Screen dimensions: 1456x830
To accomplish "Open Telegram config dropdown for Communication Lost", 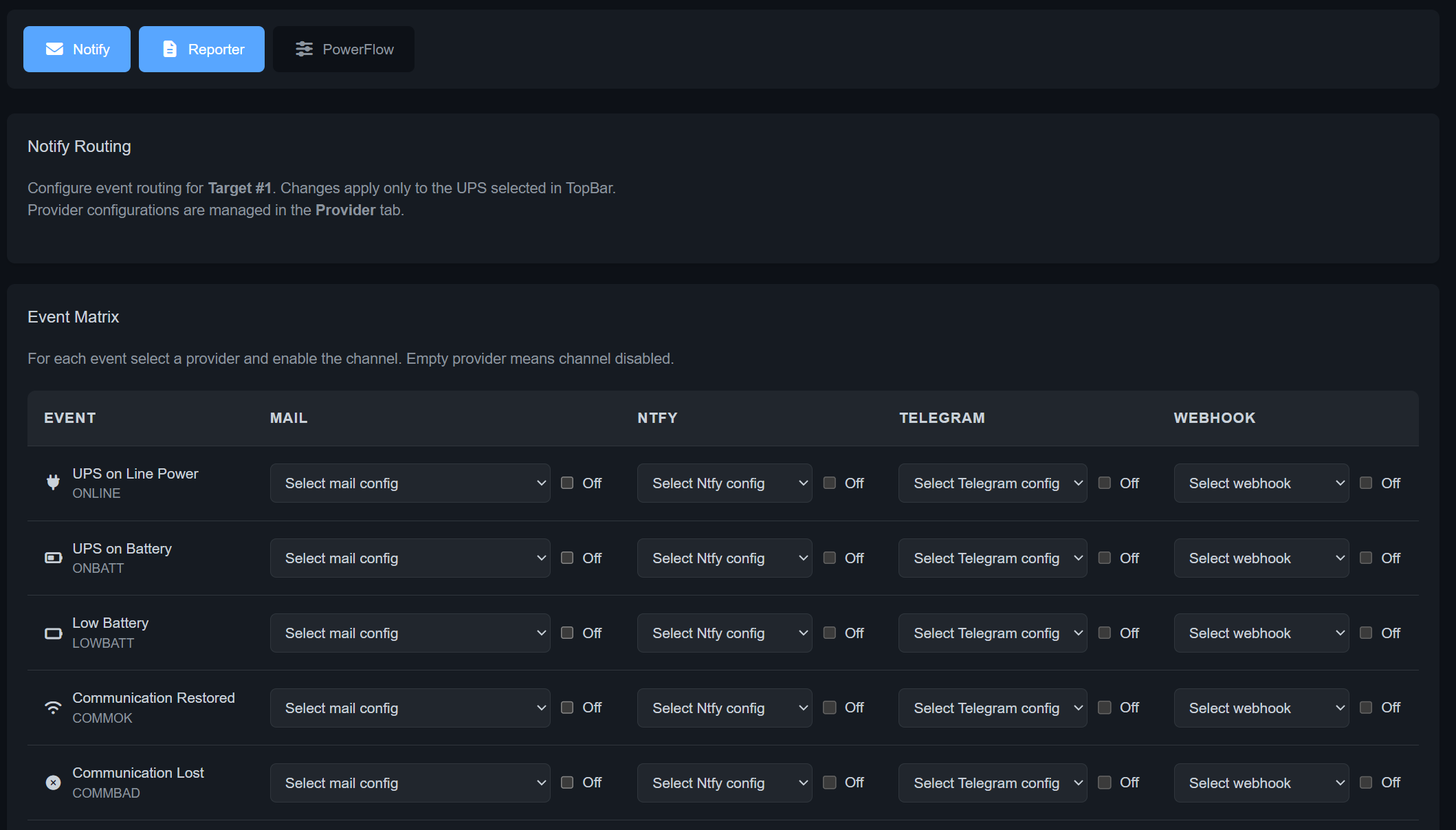I will tap(993, 783).
